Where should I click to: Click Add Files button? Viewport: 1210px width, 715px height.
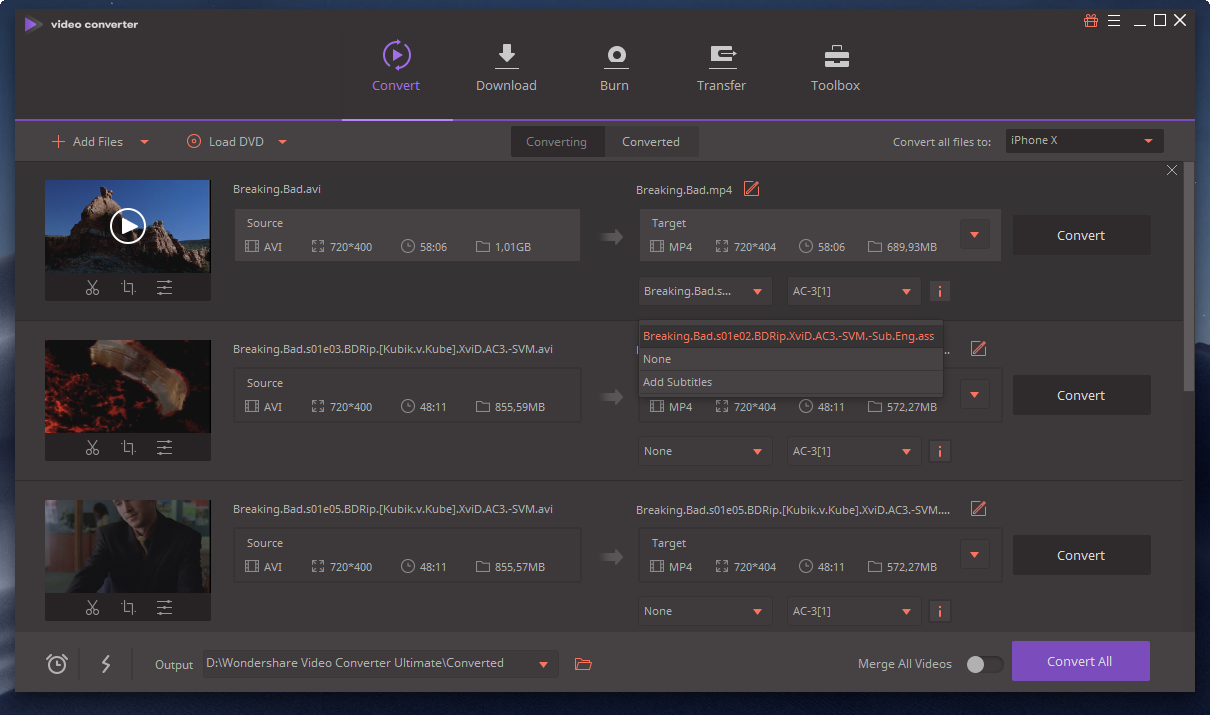[88, 142]
